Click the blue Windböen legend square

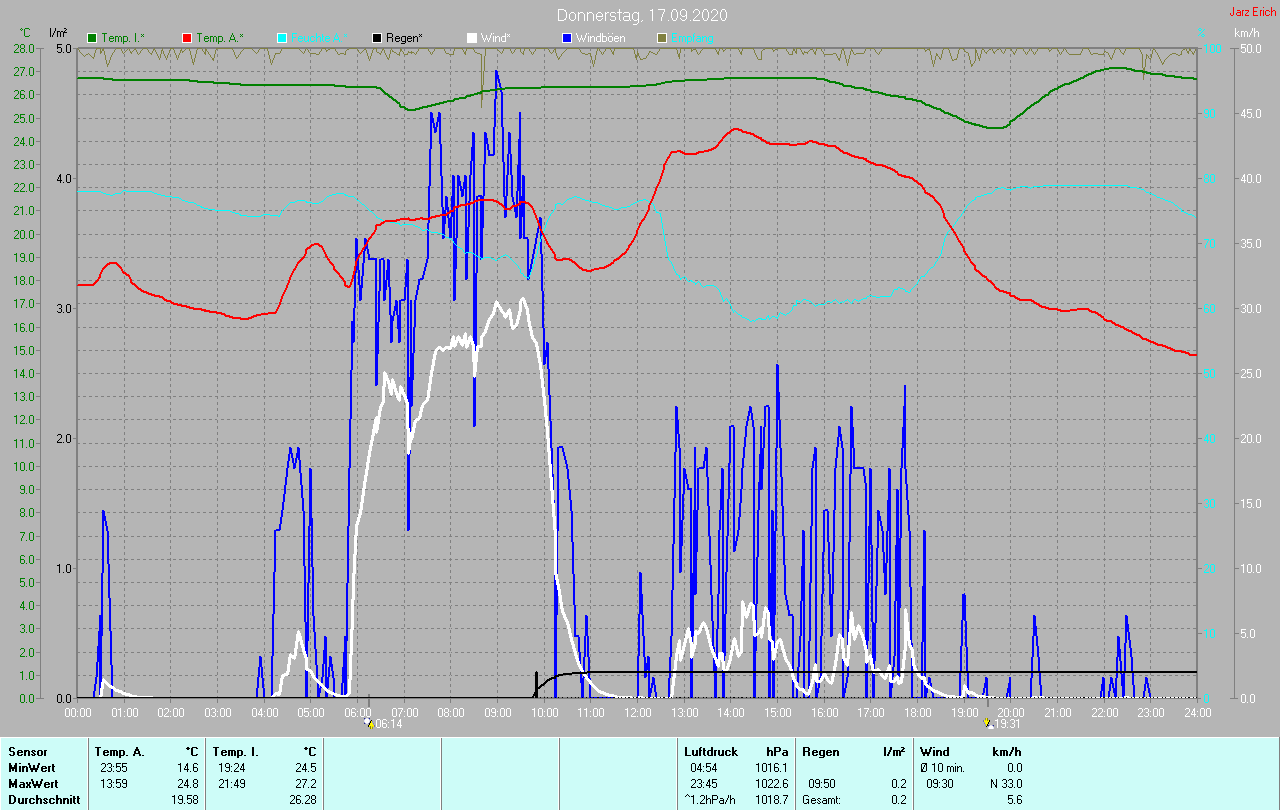pos(566,38)
